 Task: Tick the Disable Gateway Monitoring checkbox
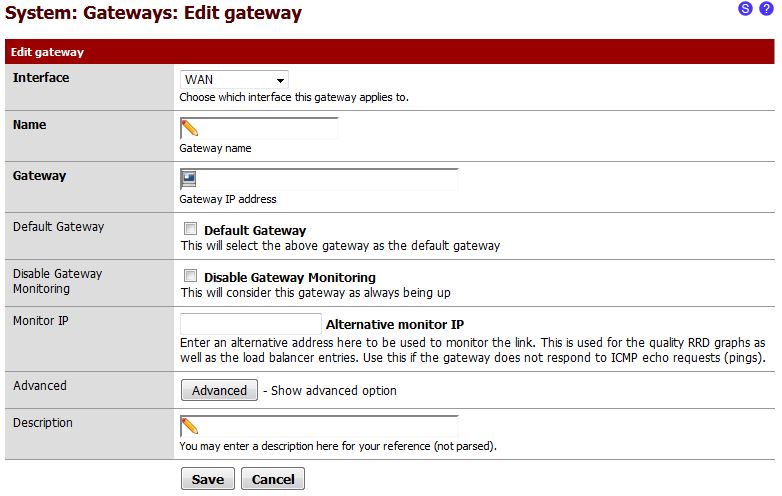click(x=190, y=276)
